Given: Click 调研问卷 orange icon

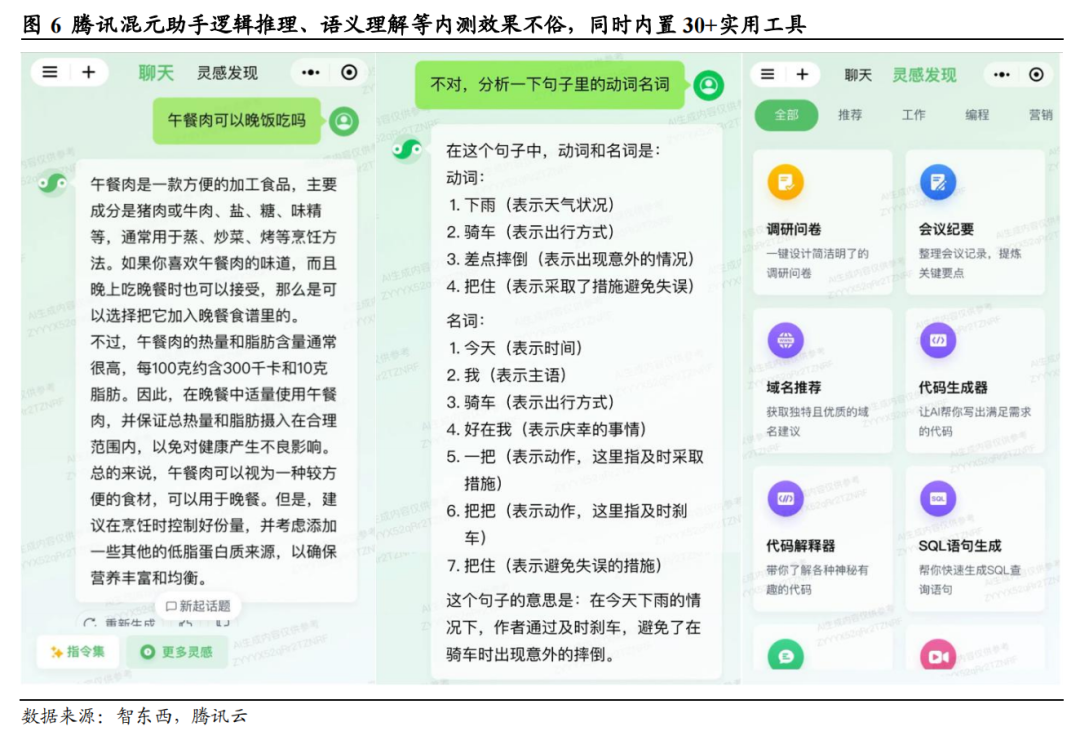Looking at the screenshot, I should point(785,183).
